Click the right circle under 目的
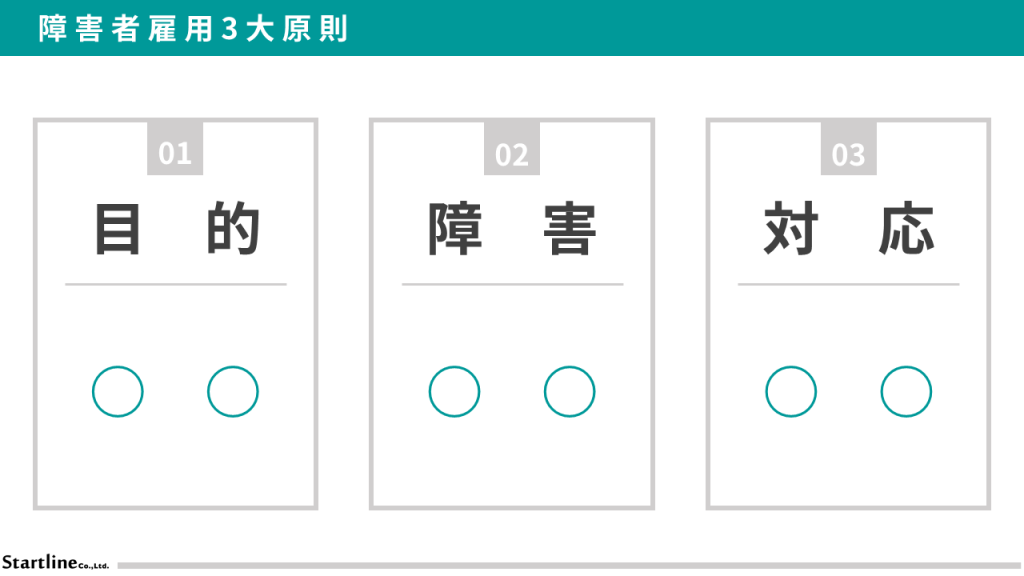Image resolution: width=1024 pixels, height=576 pixels. tap(233, 391)
